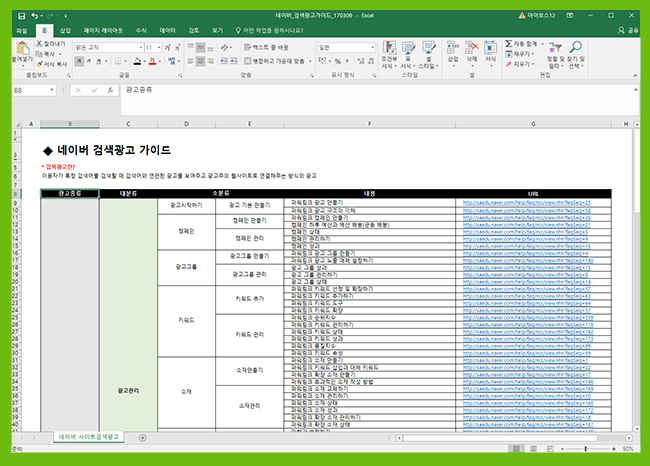Switch to Page Layout view in status bar

(x=533, y=449)
